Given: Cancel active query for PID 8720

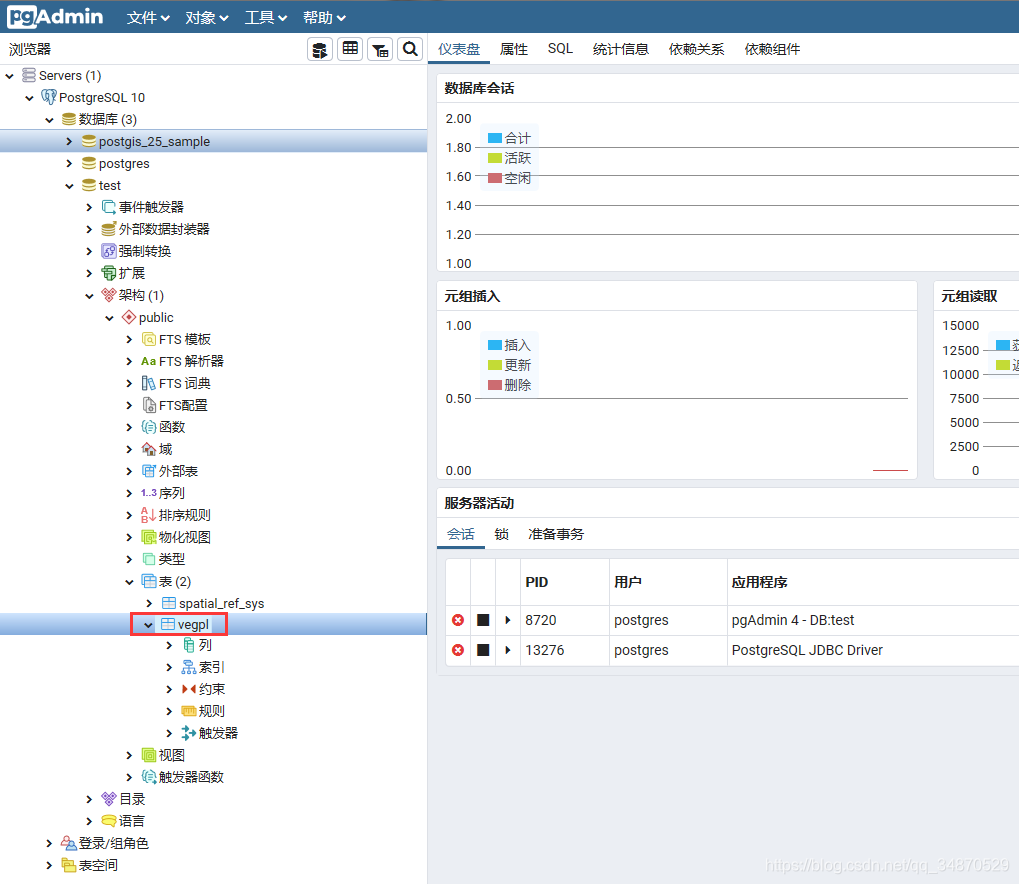Looking at the screenshot, I should [483, 620].
